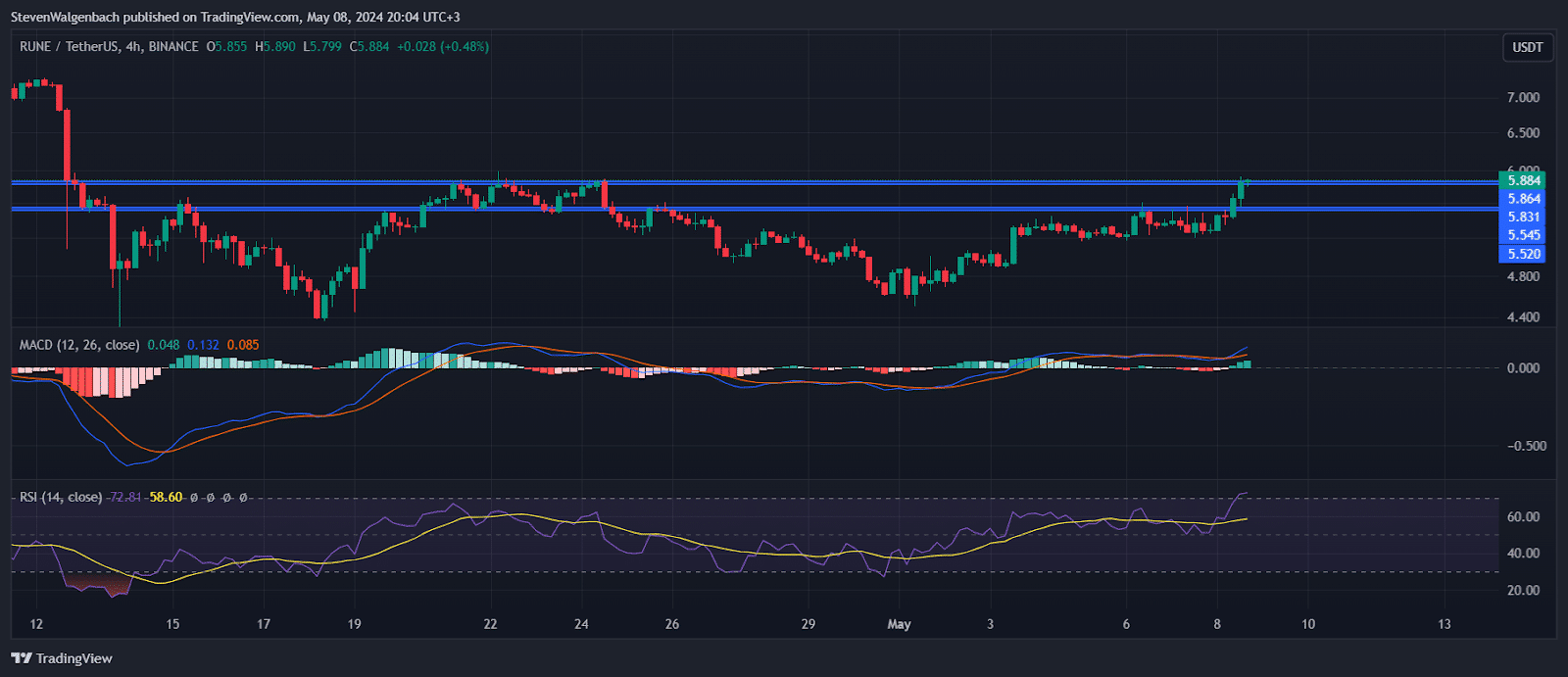Click the MACD line value 0.132
The width and height of the screenshot is (1568, 677).
[203, 345]
